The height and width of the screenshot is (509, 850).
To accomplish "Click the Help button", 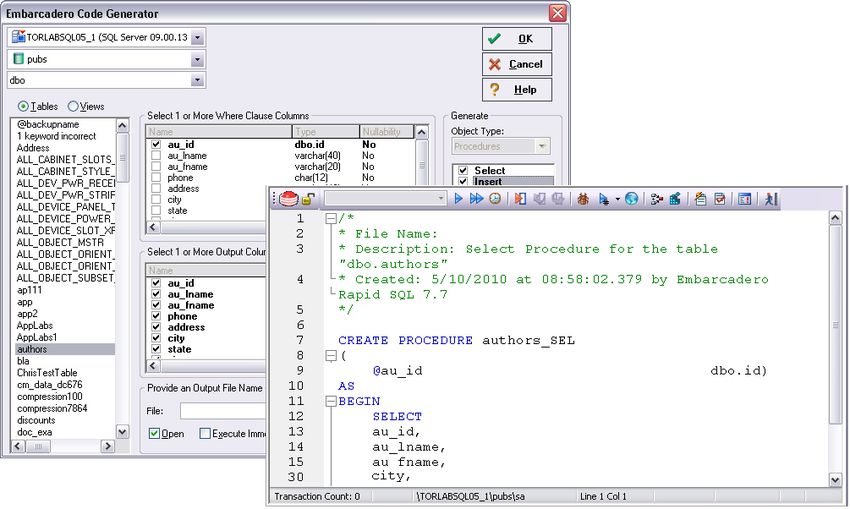I will pyautogui.click(x=517, y=89).
